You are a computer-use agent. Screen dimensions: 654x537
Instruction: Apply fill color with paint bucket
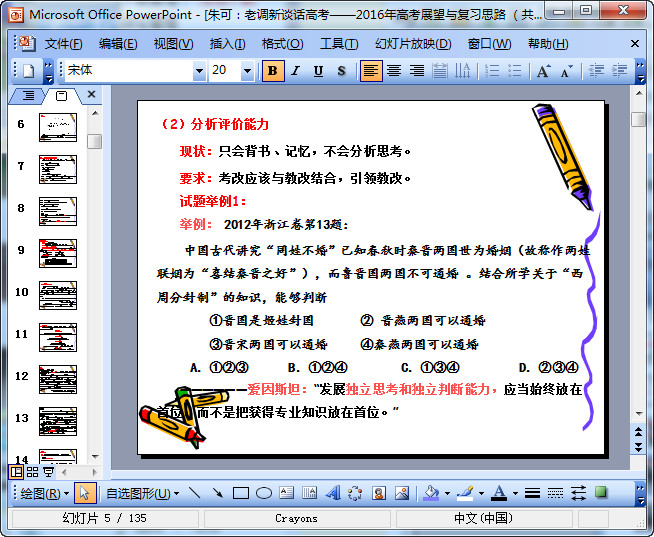coord(431,494)
